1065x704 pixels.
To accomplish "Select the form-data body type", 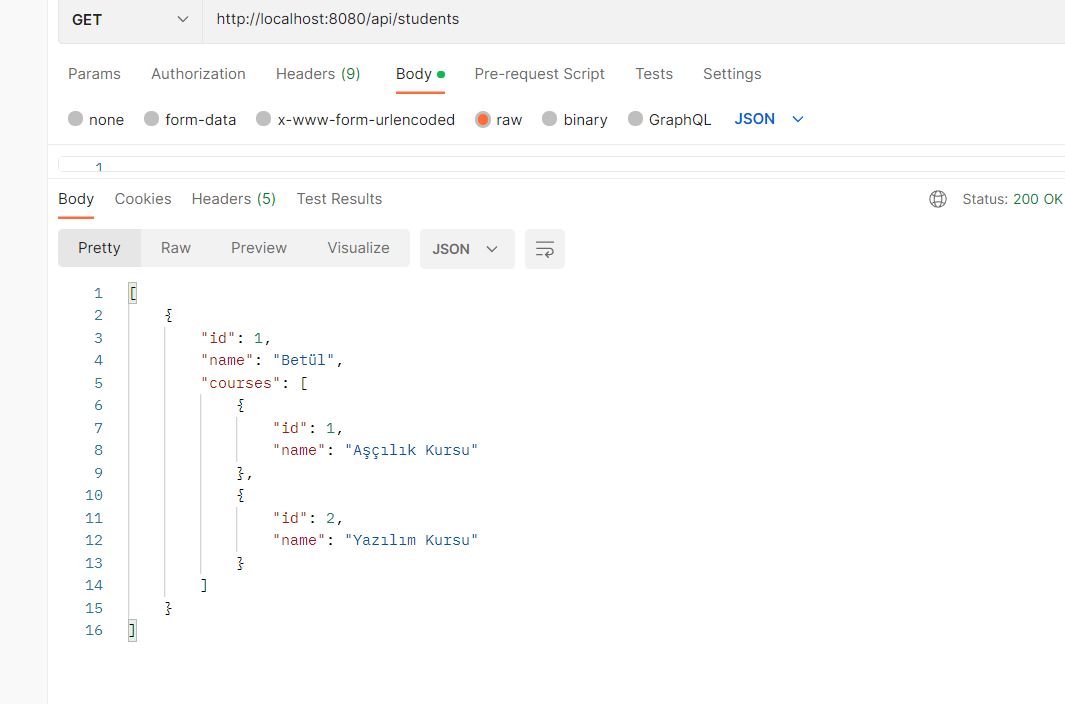I will (x=190, y=119).
